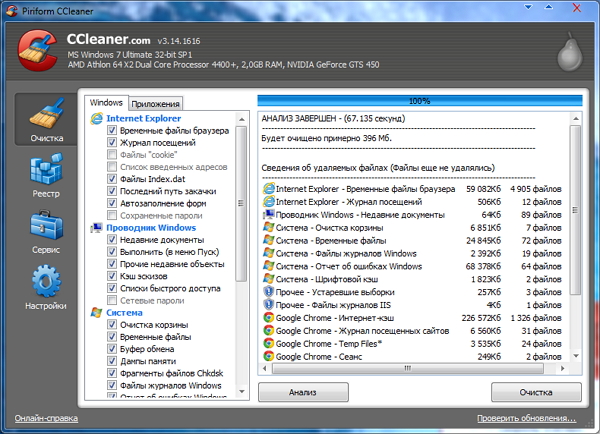Click options list scroll down arrow

pyautogui.click(x=241, y=392)
